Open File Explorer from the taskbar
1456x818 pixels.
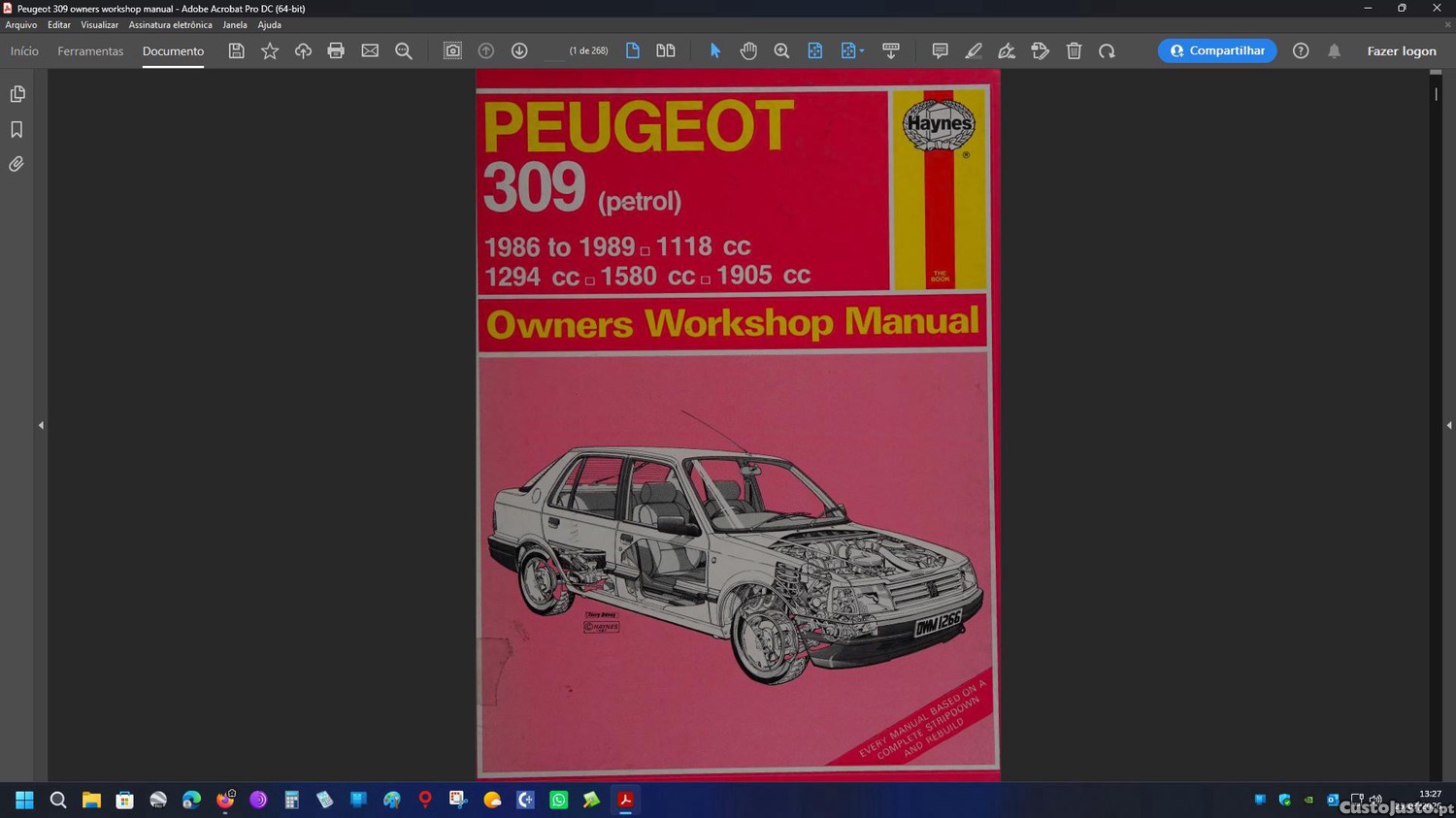(91, 800)
